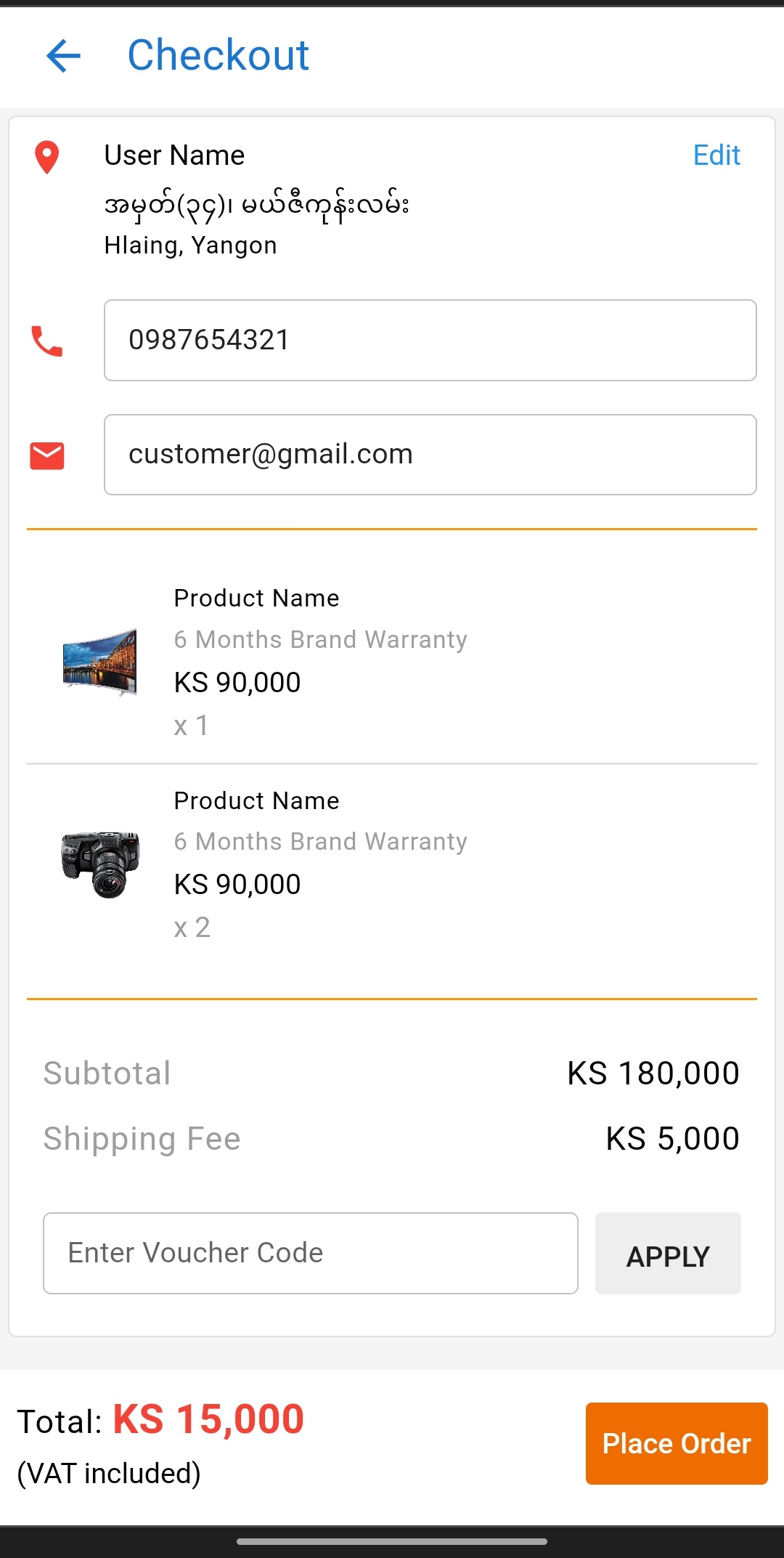Open the camera product thumbnail
This screenshot has height=1558, width=784.
tap(100, 864)
